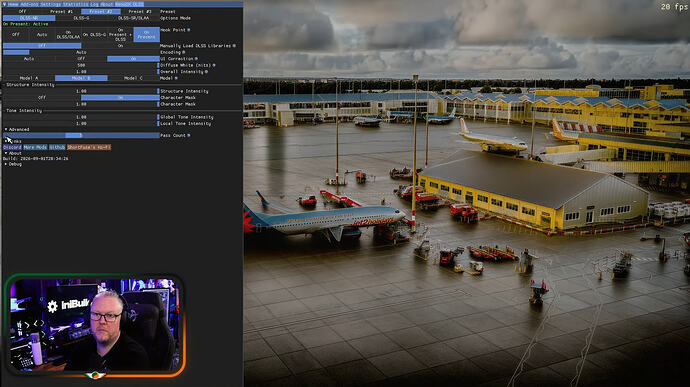The width and height of the screenshot is (690, 387).
Task: Select Off in the Preset row
Action: tap(22, 11)
